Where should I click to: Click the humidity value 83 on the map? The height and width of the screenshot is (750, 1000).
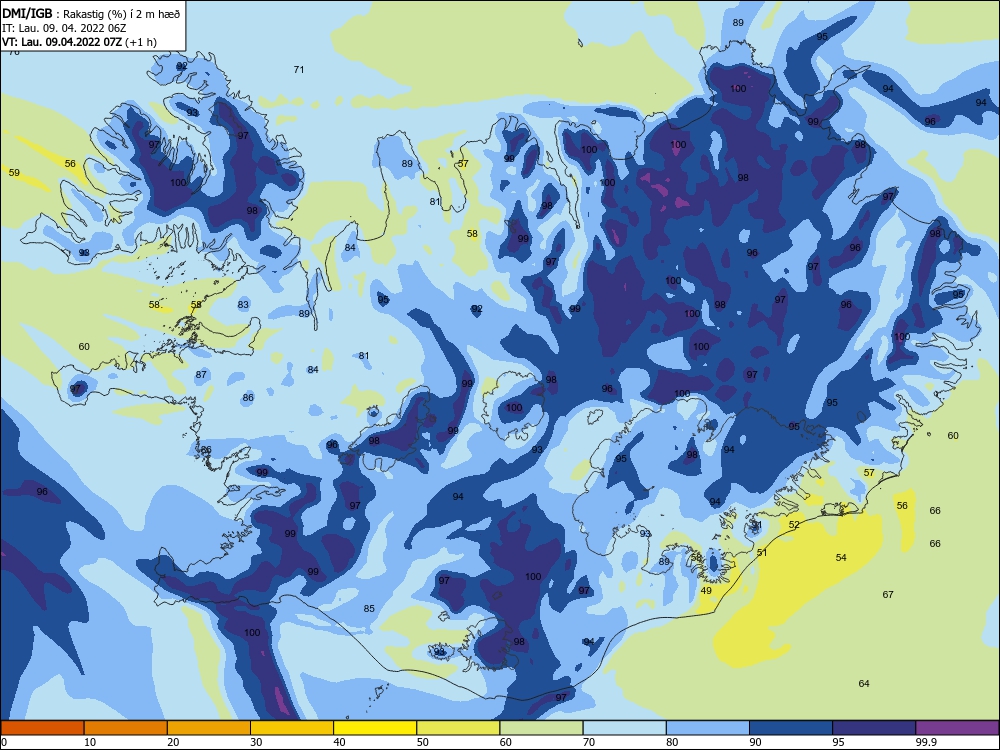tap(243, 305)
